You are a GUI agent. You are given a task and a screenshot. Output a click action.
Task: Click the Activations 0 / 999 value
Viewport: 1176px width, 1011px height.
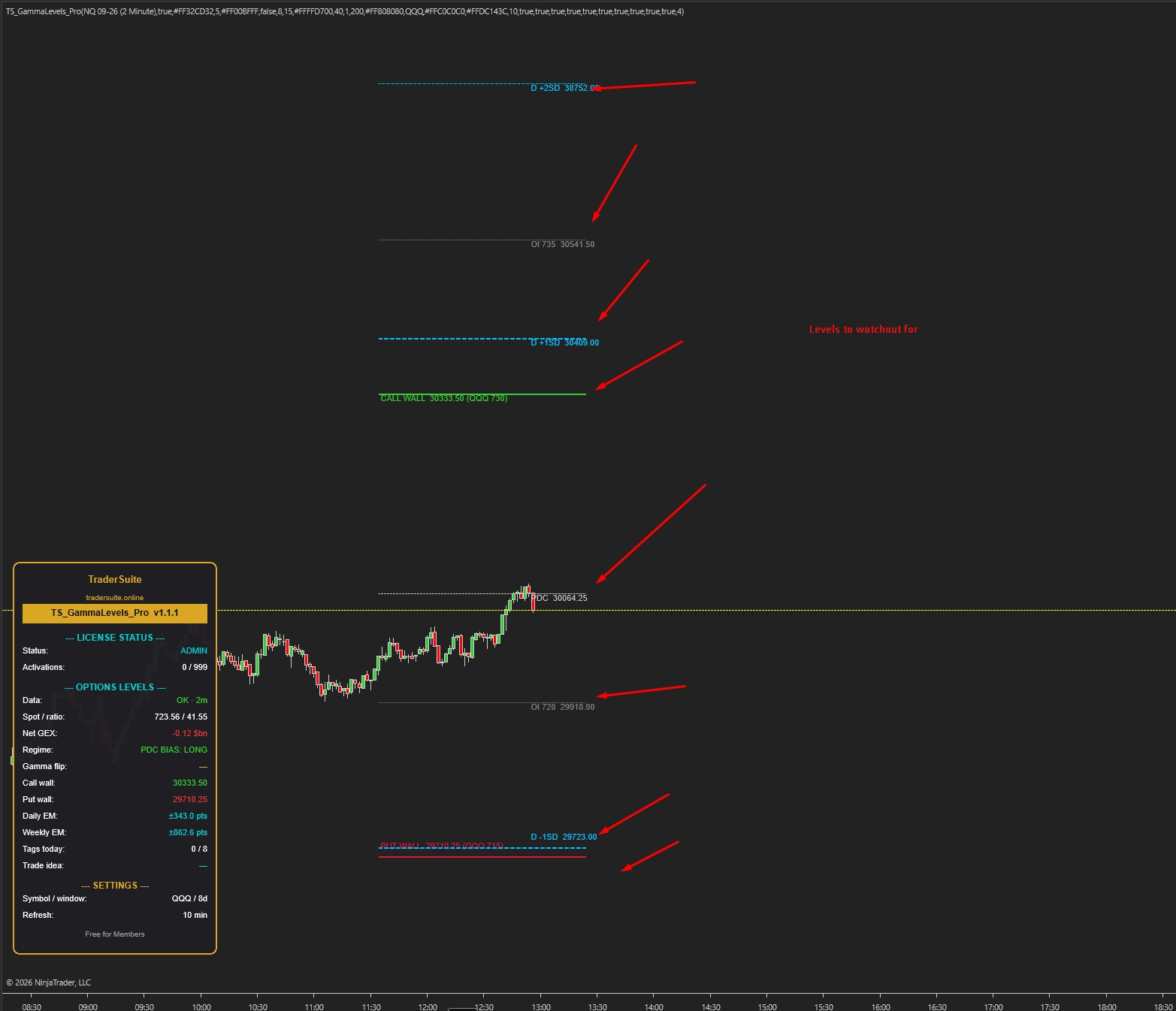click(x=195, y=667)
